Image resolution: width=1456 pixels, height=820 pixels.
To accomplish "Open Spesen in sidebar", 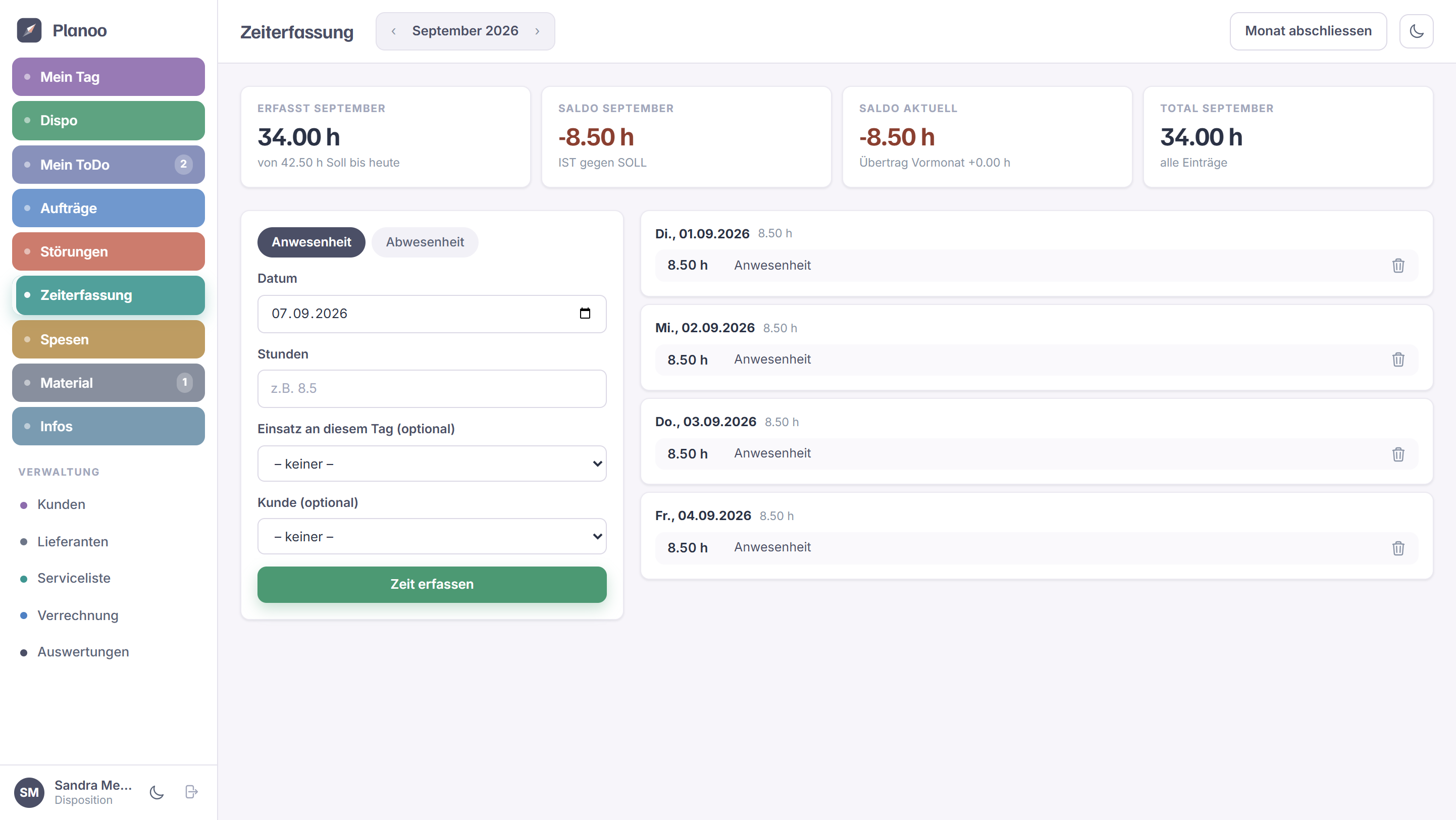I will (x=109, y=340).
